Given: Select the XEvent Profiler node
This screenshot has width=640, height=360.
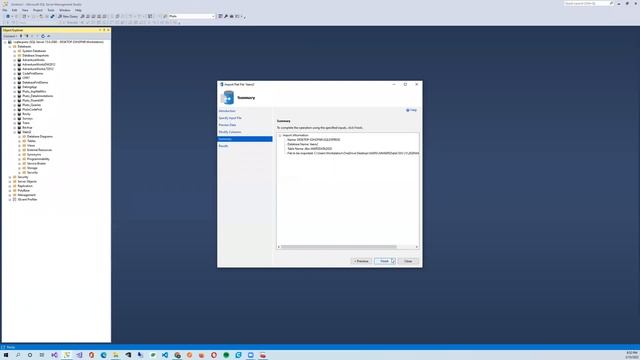Looking at the screenshot, I should tap(27, 200).
